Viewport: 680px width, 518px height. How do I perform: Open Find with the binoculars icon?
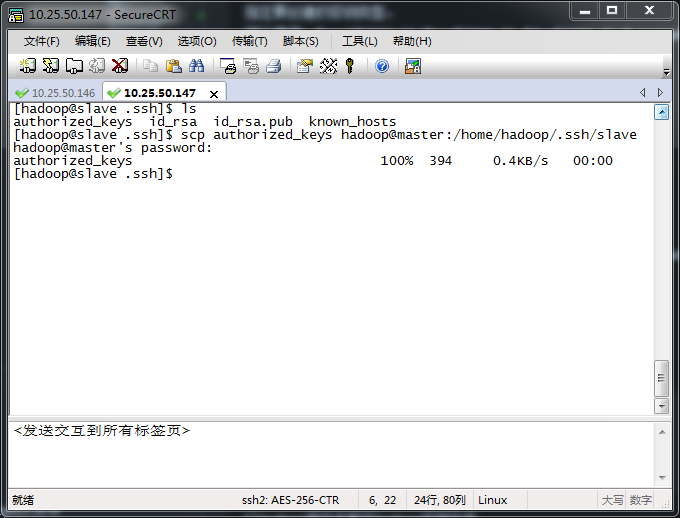pyautogui.click(x=197, y=66)
